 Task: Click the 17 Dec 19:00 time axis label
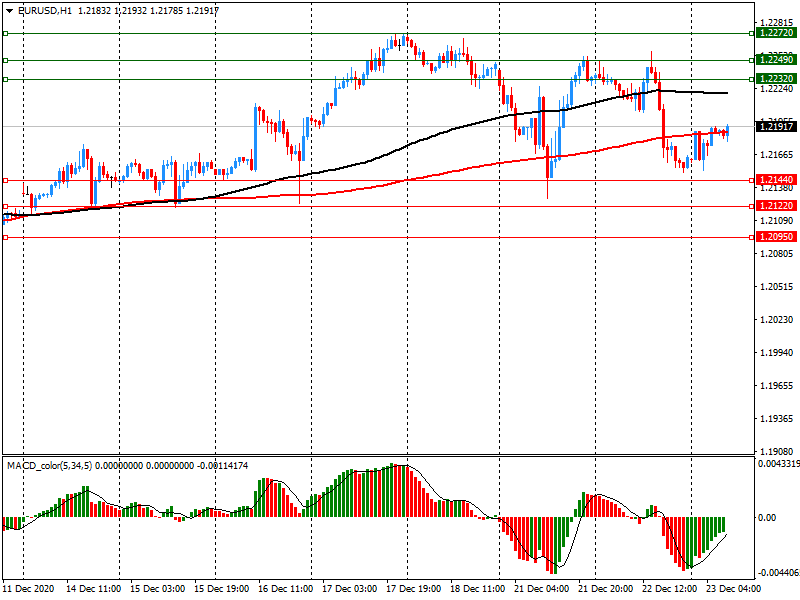pyautogui.click(x=408, y=591)
